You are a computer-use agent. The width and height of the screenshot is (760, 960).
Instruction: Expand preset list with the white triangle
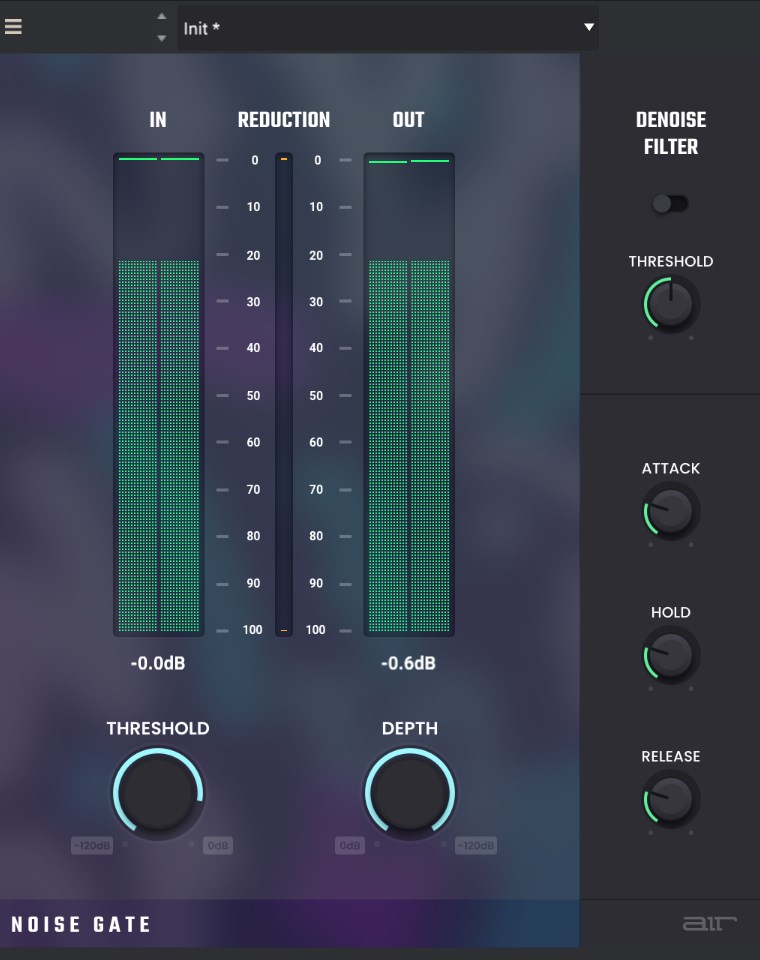pos(589,27)
